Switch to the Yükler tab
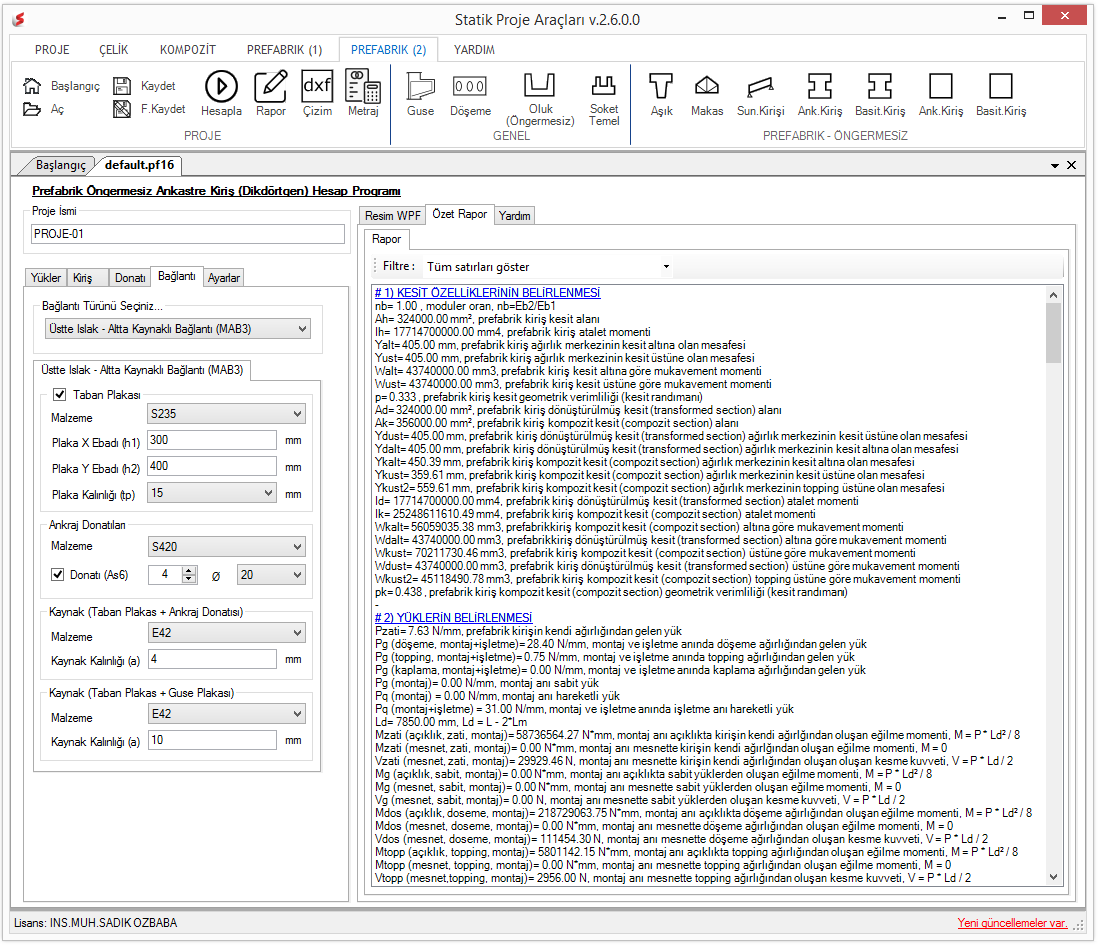This screenshot has height=946, width=1098. pyautogui.click(x=46, y=278)
